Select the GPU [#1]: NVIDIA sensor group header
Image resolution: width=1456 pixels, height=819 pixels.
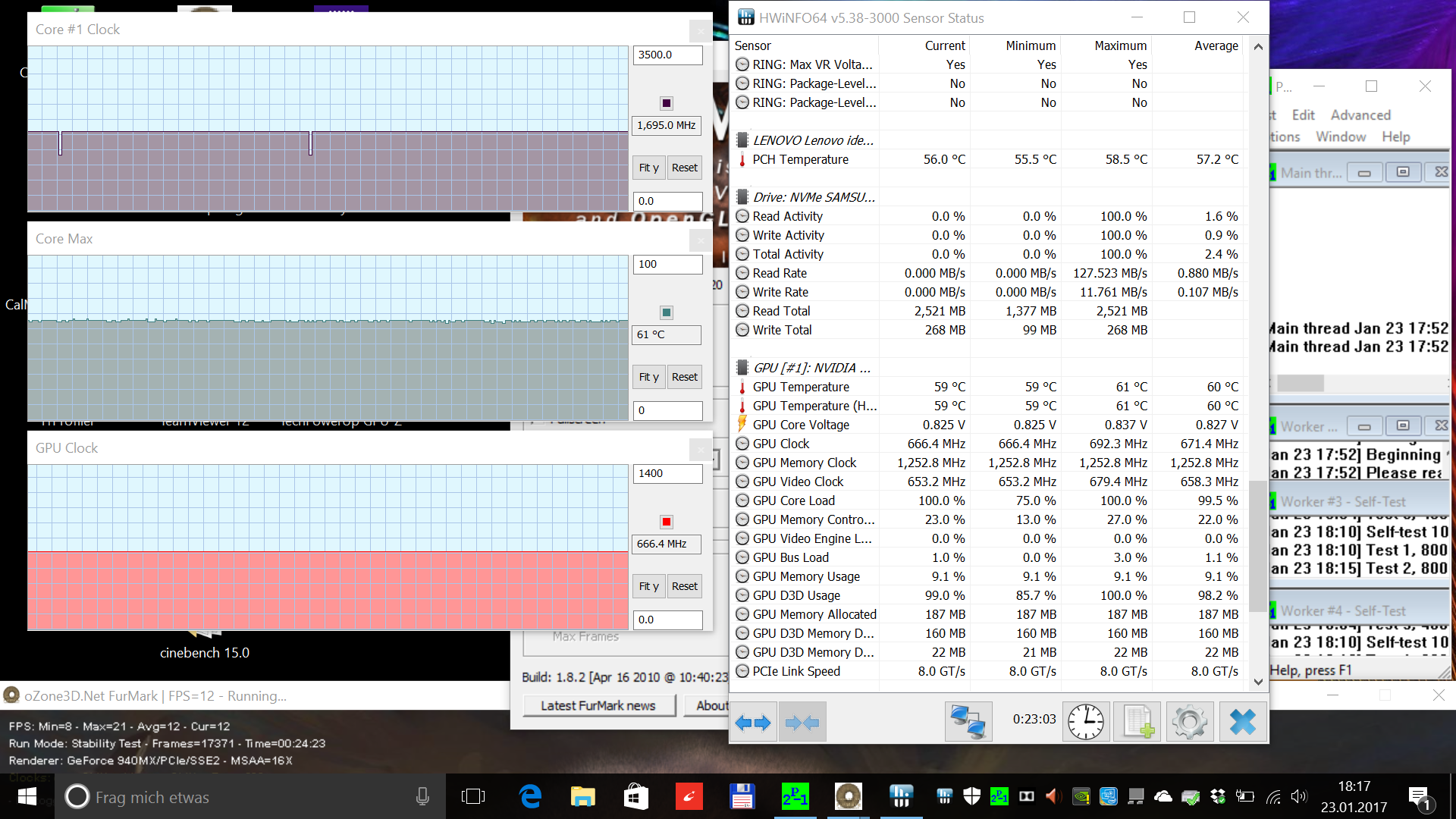tap(811, 368)
